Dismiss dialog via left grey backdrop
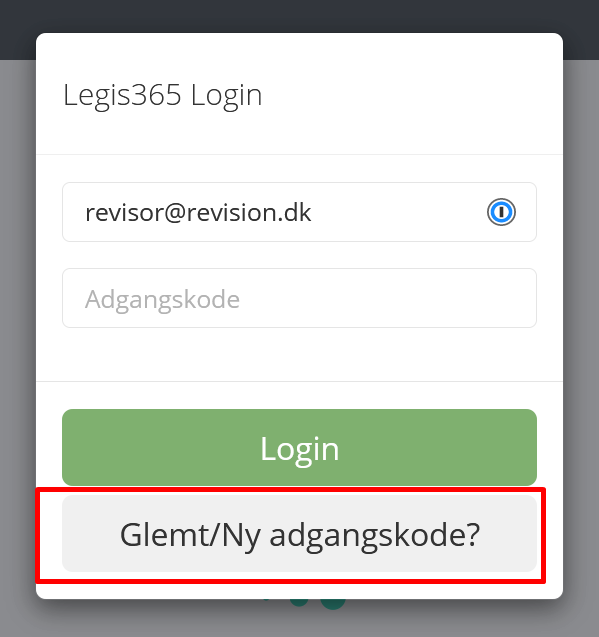 pos(17,325)
